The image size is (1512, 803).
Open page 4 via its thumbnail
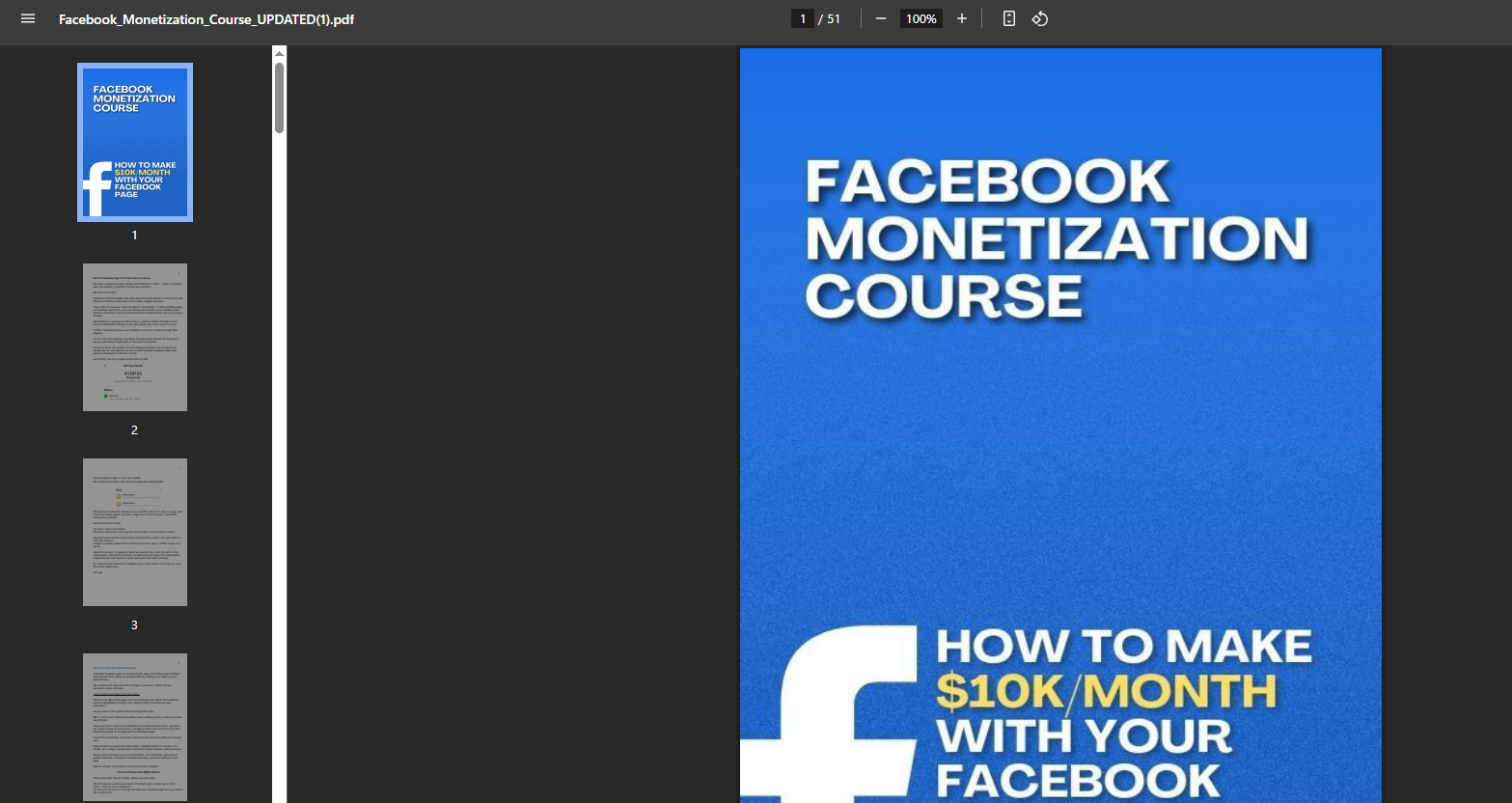134,727
